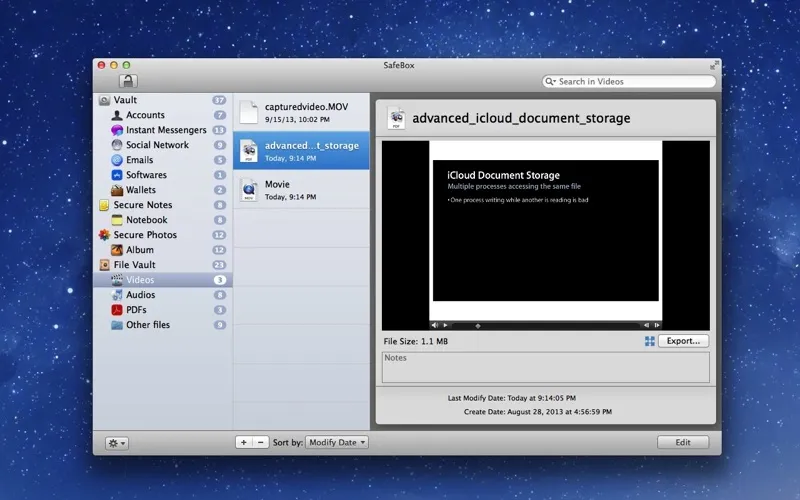Open the Accounts category
The height and width of the screenshot is (500, 800).
145,115
